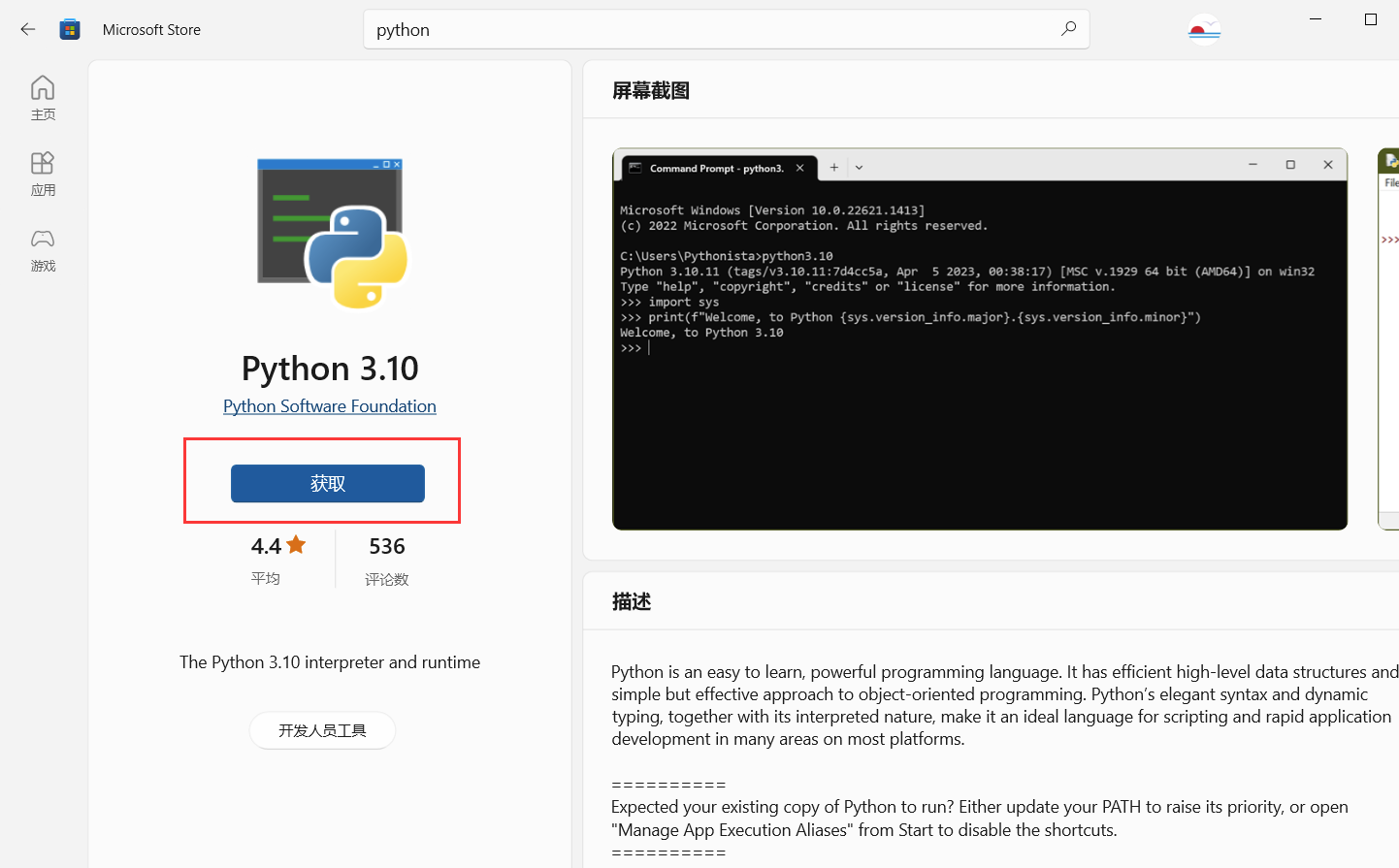Image resolution: width=1399 pixels, height=868 pixels.
Task: Click the Microsoft Store title text
Action: pyautogui.click(x=151, y=29)
